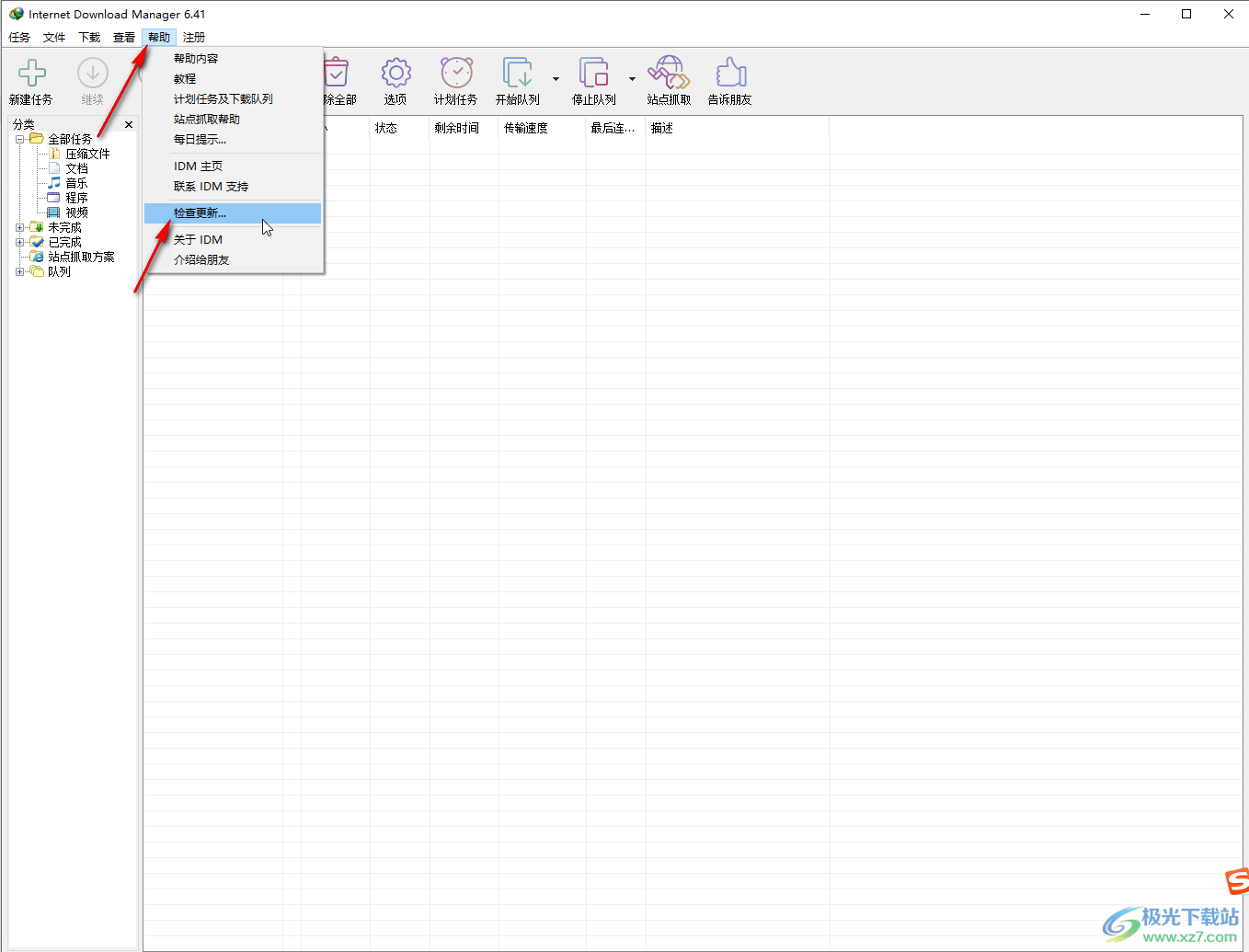Screen dimensions: 1249x952
Task: Open the 下载 menu
Action: [x=89, y=38]
